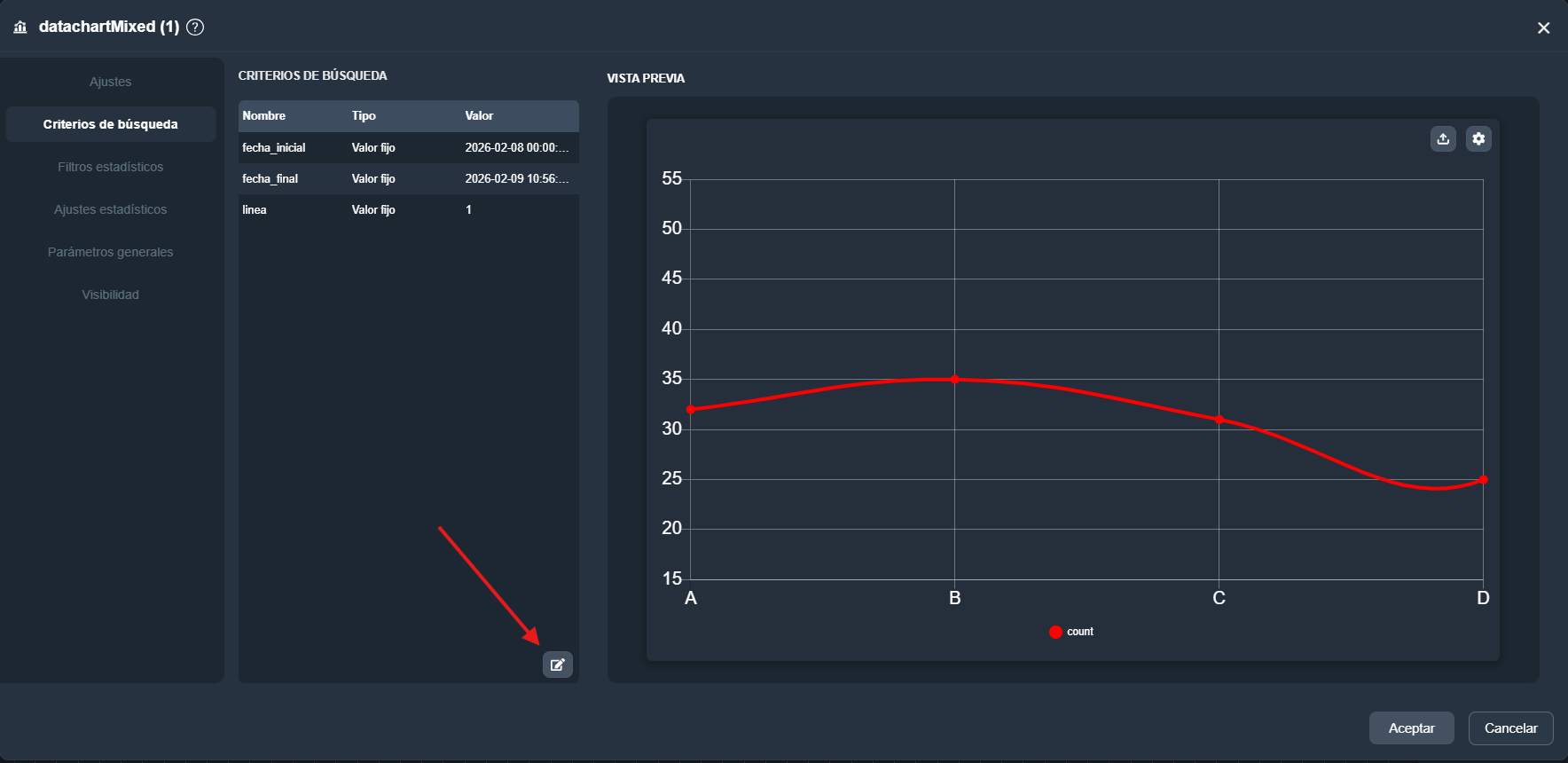This screenshot has height=763, width=1568.
Task: Click the data point at B
Action: (x=955, y=380)
